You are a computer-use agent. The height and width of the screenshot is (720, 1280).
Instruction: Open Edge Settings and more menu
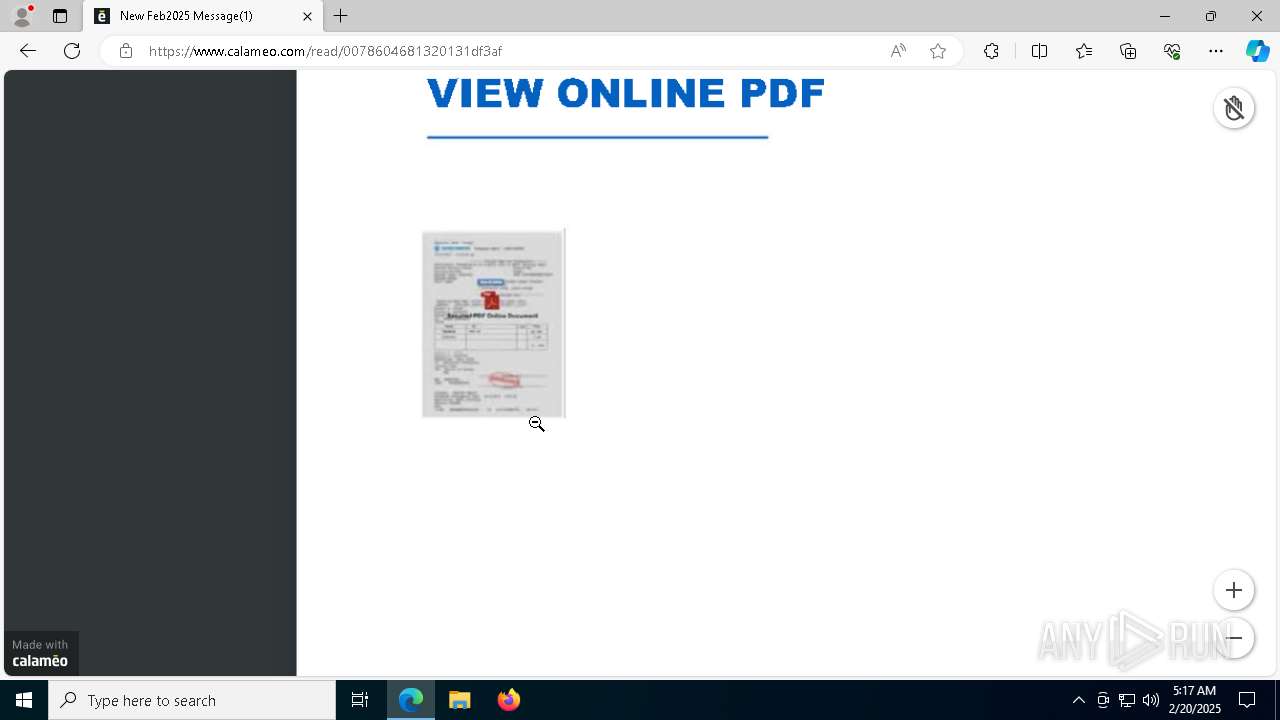[x=1216, y=51]
